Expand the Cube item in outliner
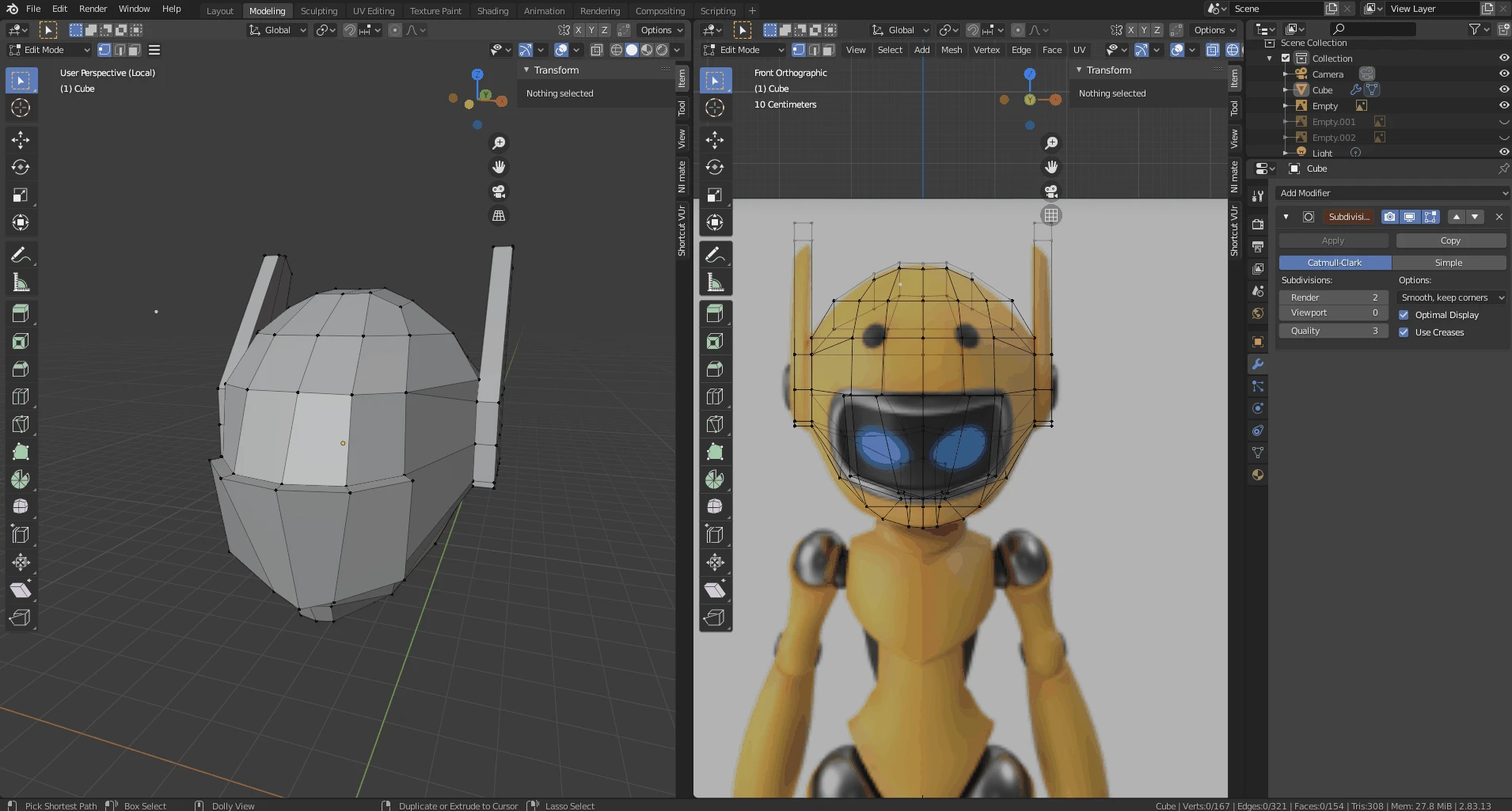 (1286, 90)
